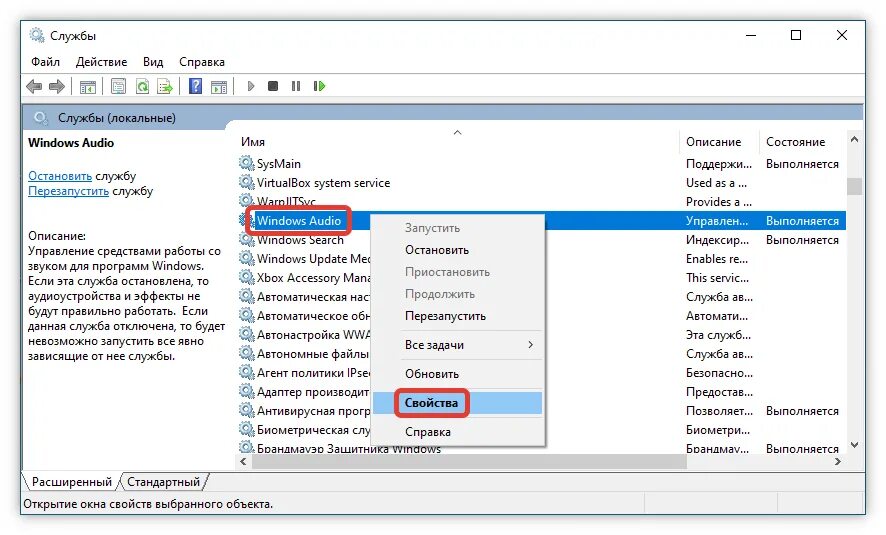Viewport: 886px width, 535px height.
Task: Click the magnifier icon beside Службы (локальные)
Action: coord(40,118)
